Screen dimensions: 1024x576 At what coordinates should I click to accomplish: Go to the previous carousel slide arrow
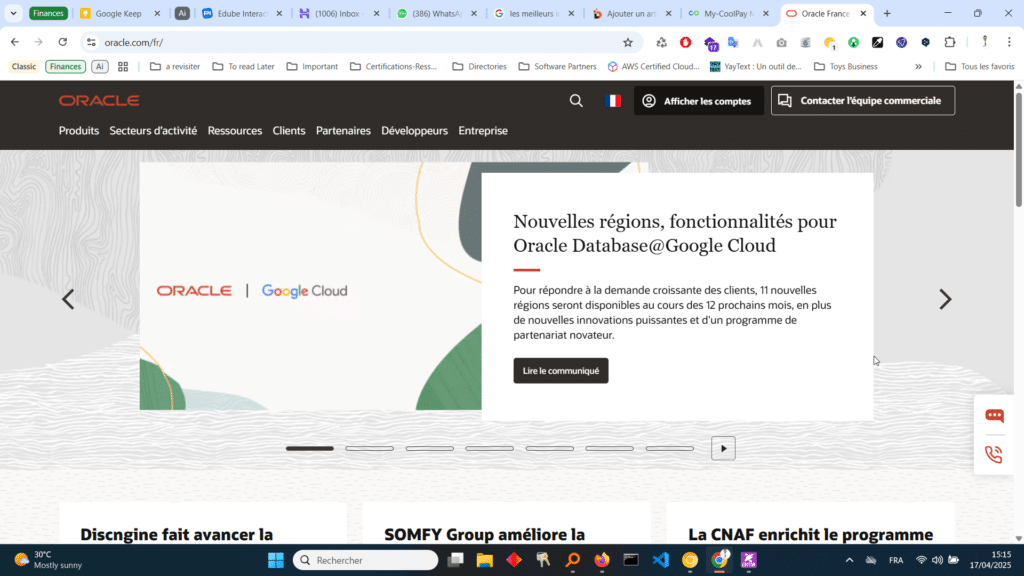coord(68,299)
